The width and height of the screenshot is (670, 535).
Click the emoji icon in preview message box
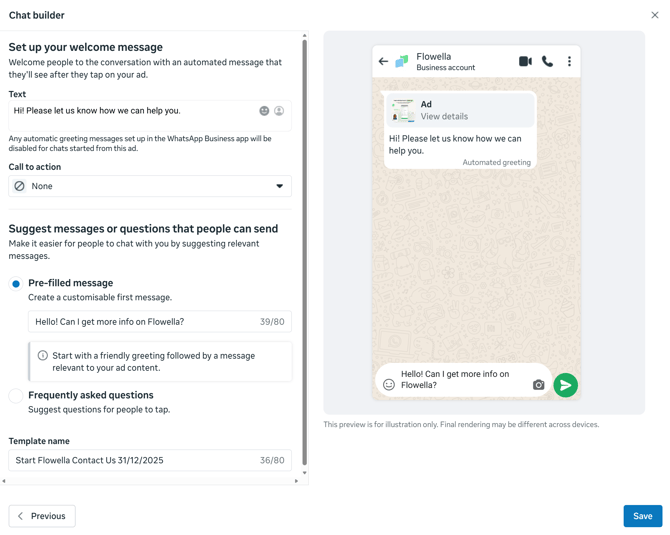point(389,385)
